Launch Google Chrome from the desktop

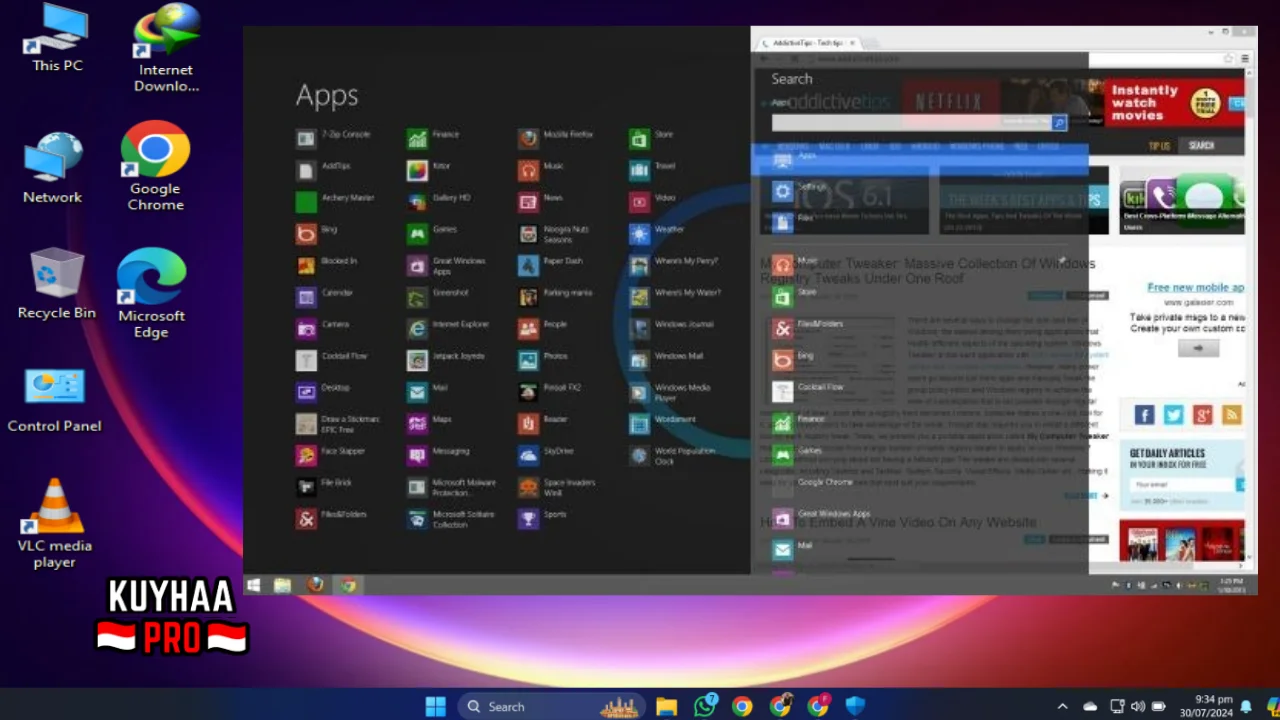click(x=156, y=166)
